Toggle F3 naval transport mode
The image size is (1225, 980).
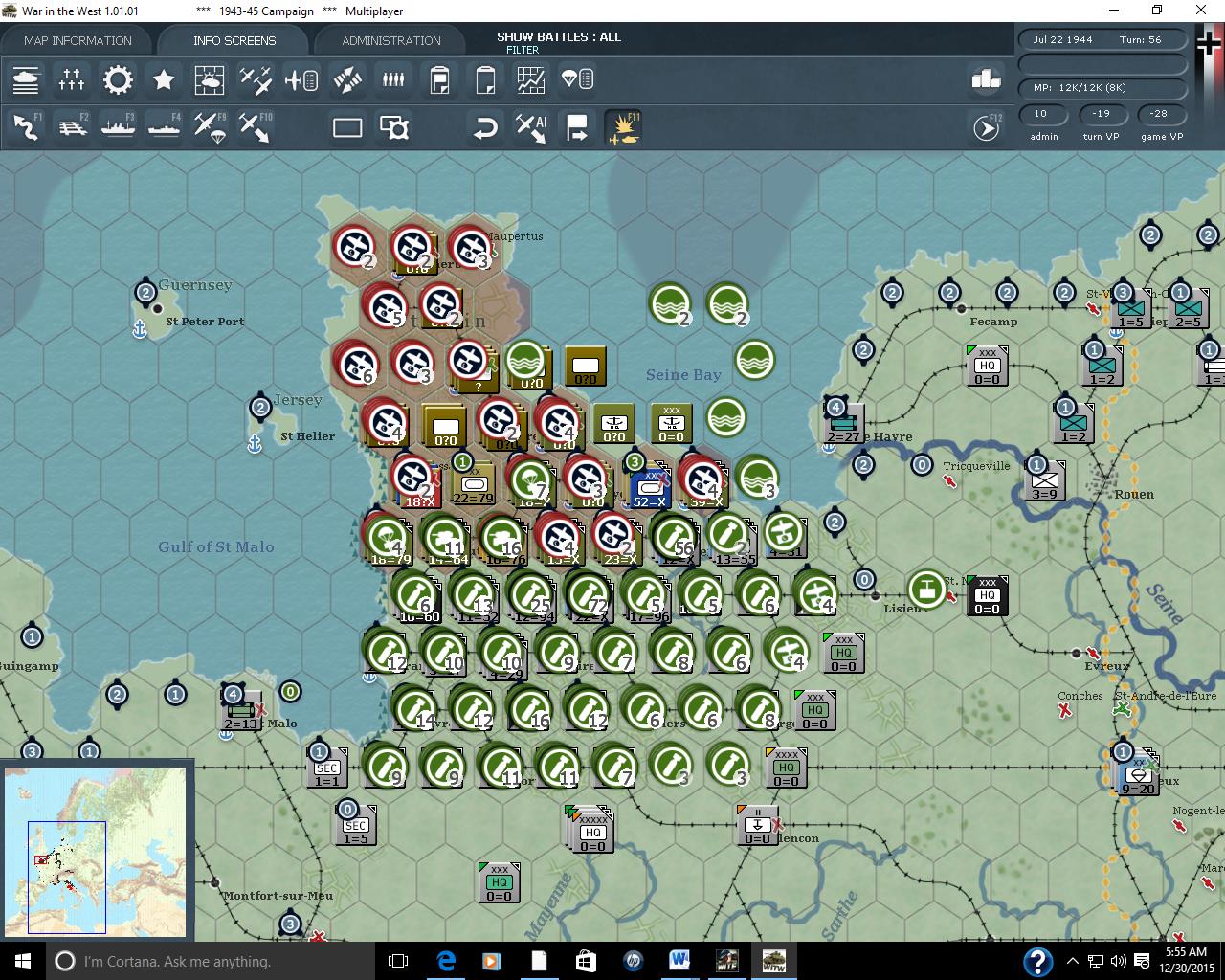pos(118,127)
